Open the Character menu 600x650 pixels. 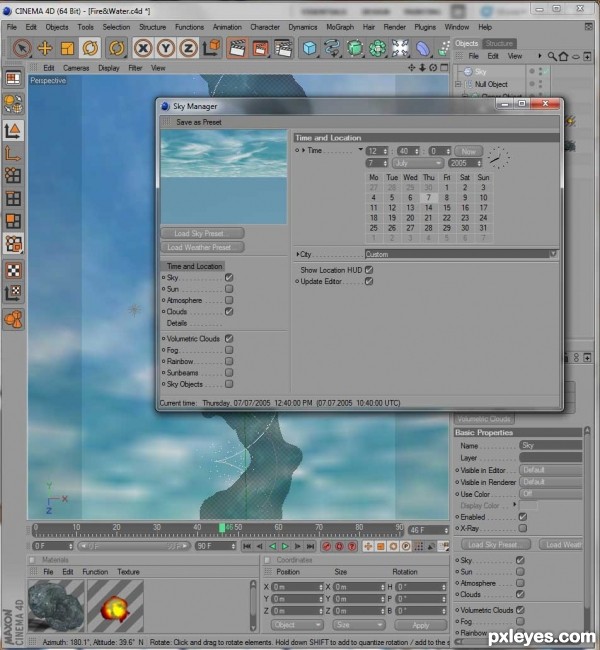(265, 27)
